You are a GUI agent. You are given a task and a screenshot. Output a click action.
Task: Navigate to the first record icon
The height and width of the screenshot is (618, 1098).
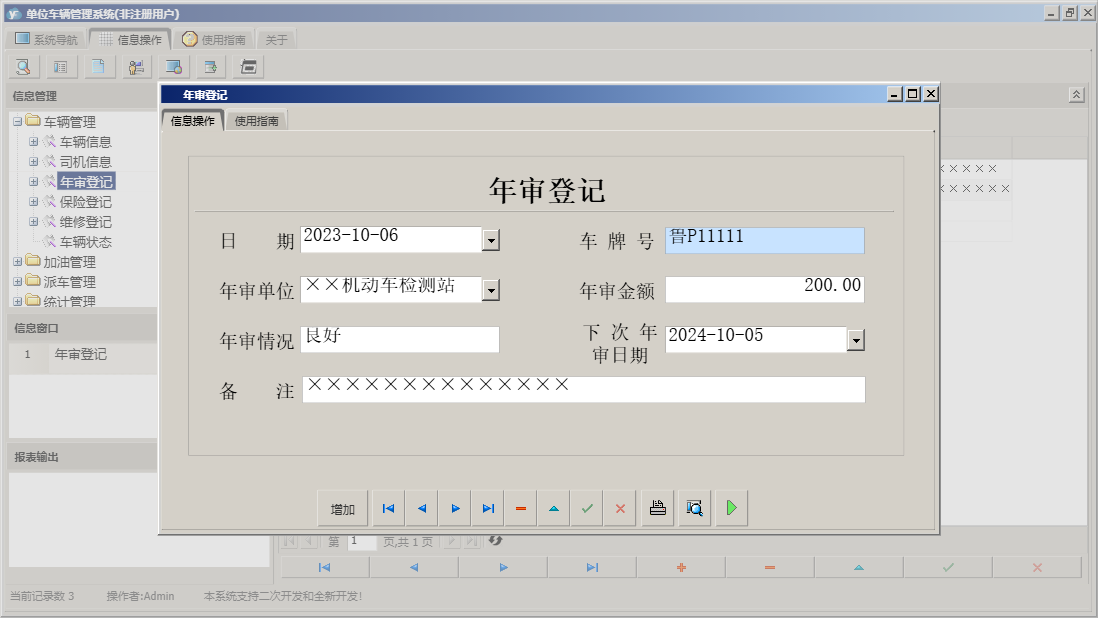pos(388,508)
